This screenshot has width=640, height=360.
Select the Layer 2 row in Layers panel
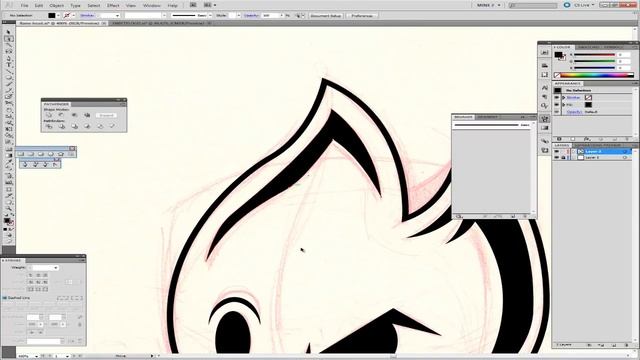pyautogui.click(x=592, y=151)
